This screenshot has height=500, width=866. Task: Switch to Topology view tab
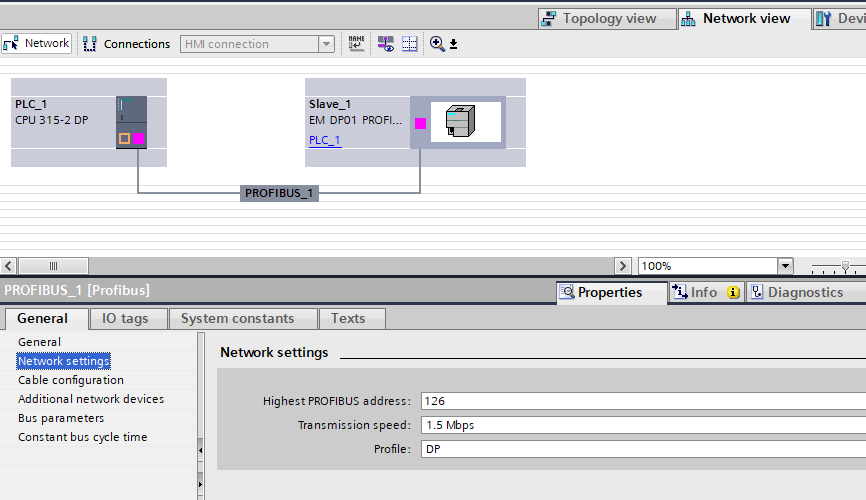pos(607,19)
